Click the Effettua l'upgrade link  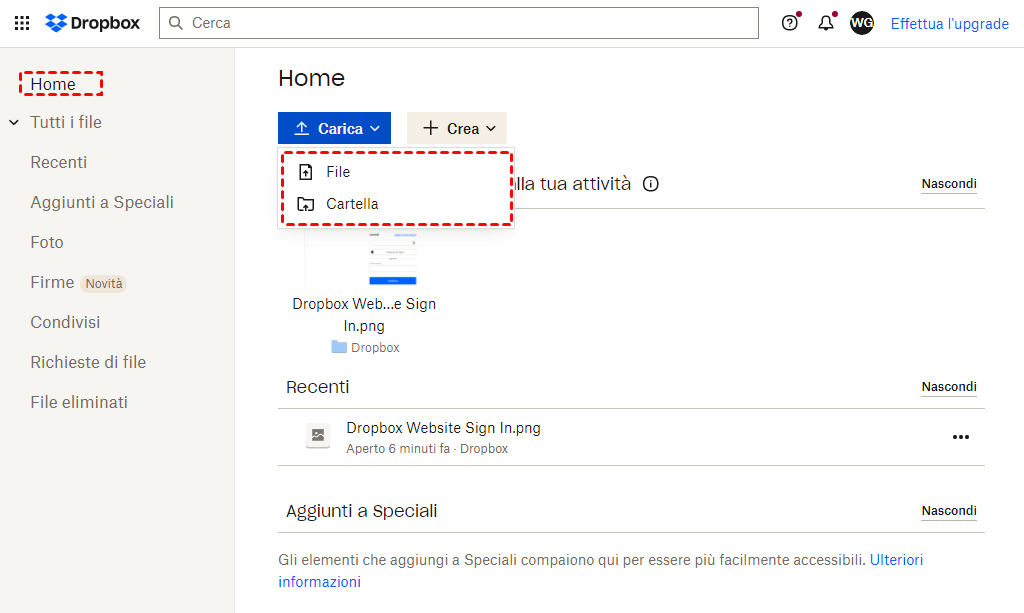coord(949,23)
